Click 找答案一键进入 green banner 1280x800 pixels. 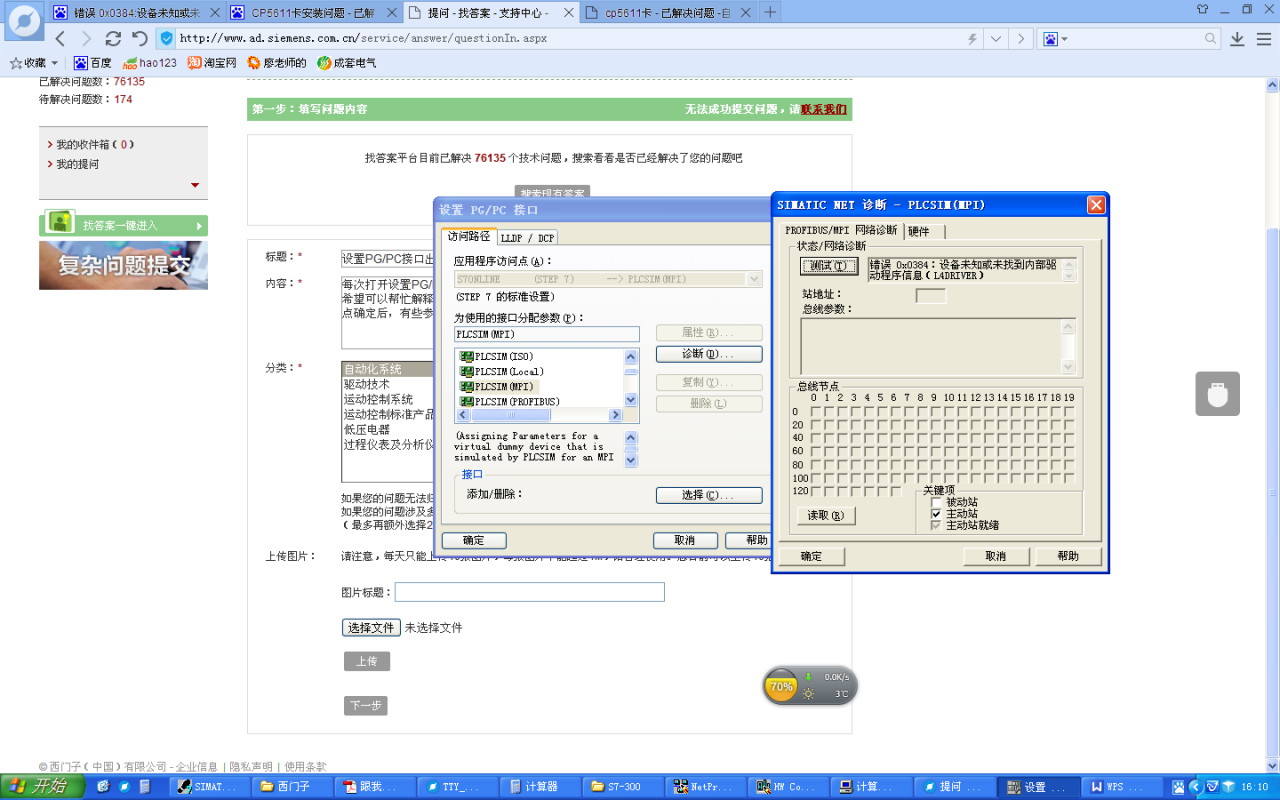tap(124, 225)
